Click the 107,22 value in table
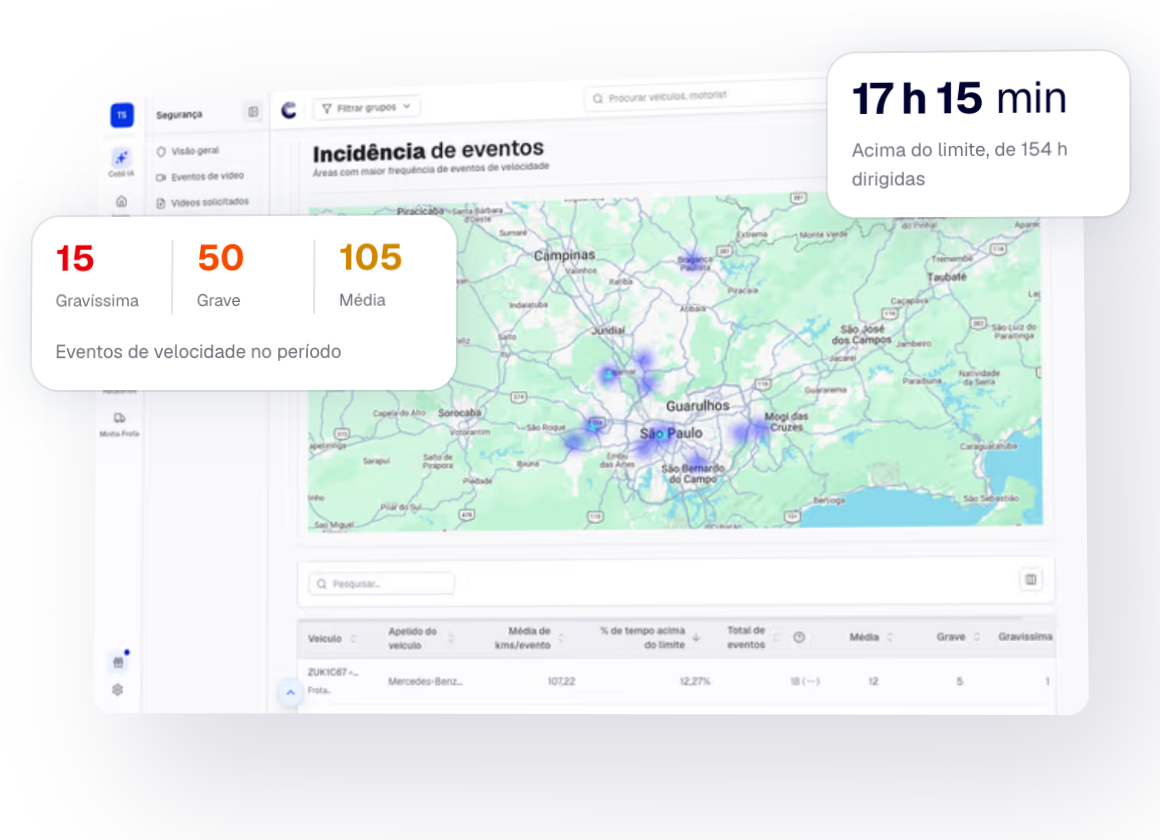Image resolution: width=1160 pixels, height=840 pixels. pyautogui.click(x=561, y=682)
